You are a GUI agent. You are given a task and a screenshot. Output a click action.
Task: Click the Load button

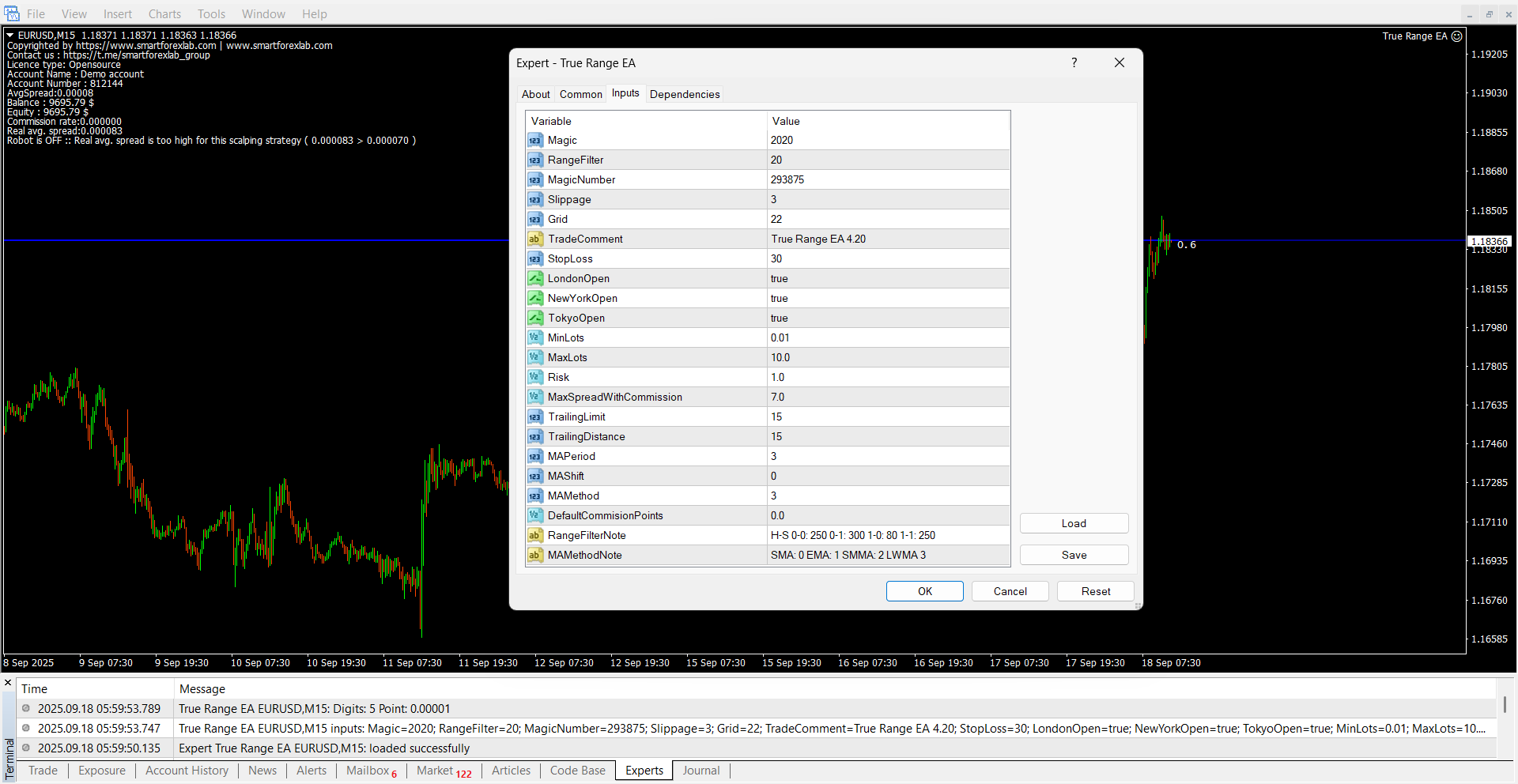[x=1074, y=523]
